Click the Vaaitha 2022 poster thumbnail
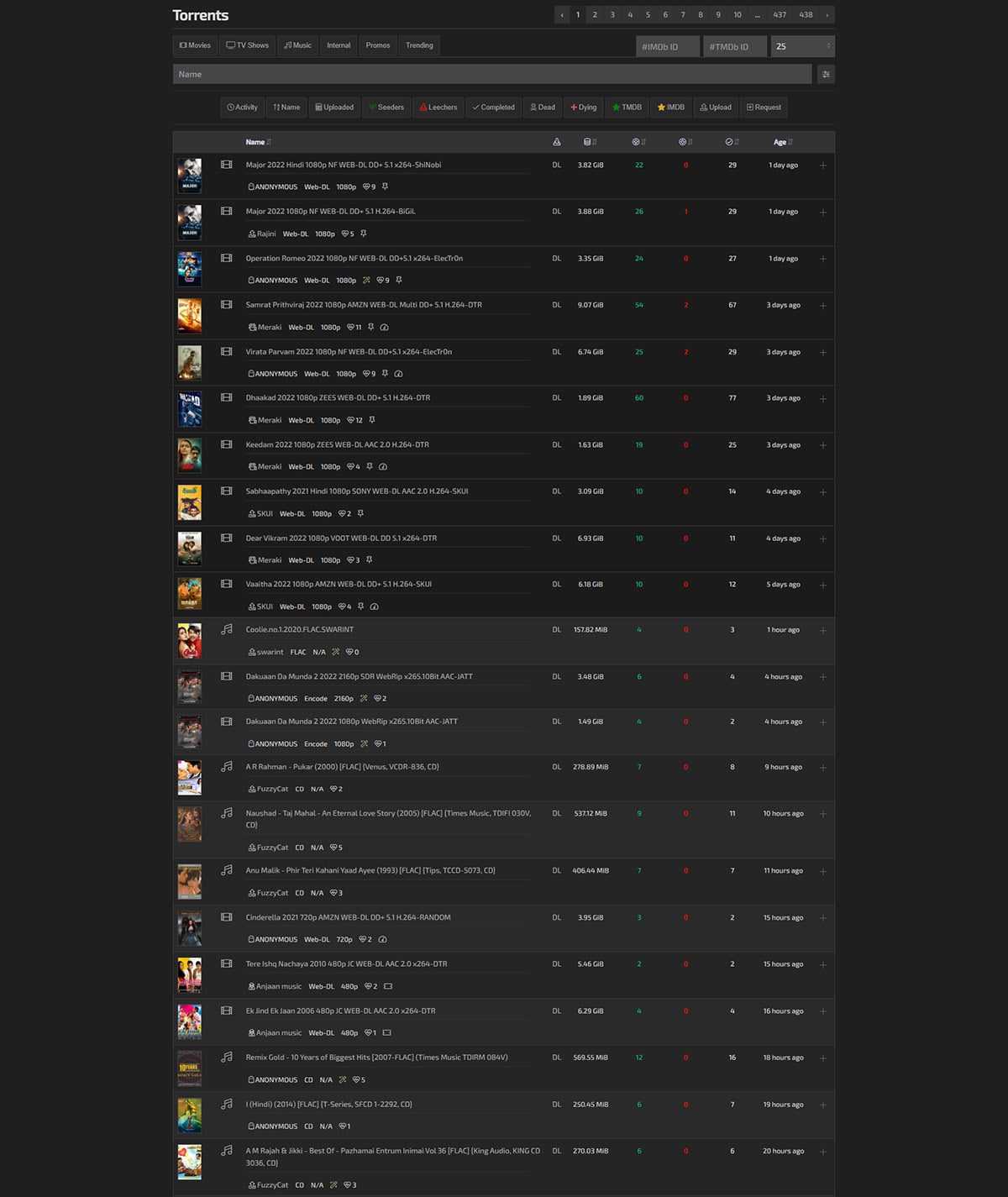This screenshot has height=1197, width=1008. click(190, 594)
